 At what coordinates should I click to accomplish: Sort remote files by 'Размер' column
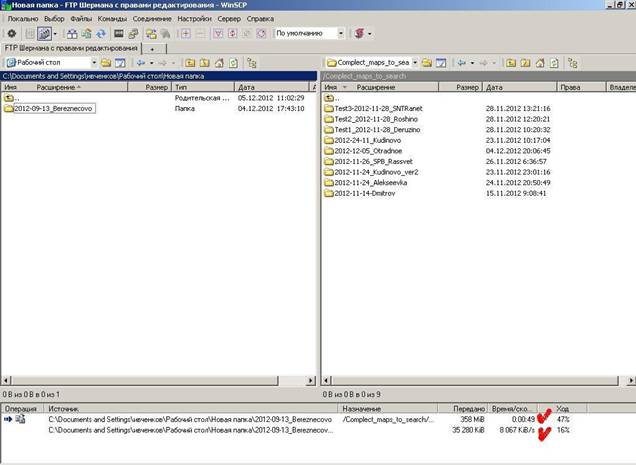[x=460, y=87]
